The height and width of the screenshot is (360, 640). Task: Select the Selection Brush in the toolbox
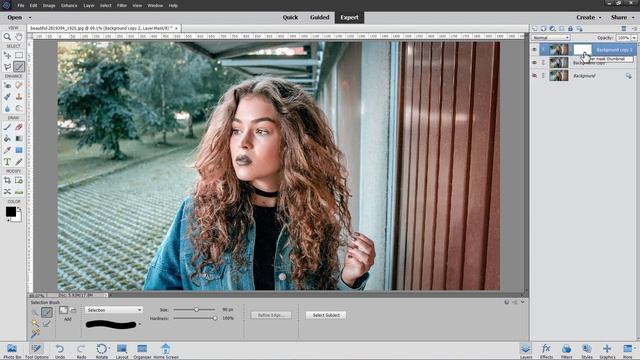(19, 67)
